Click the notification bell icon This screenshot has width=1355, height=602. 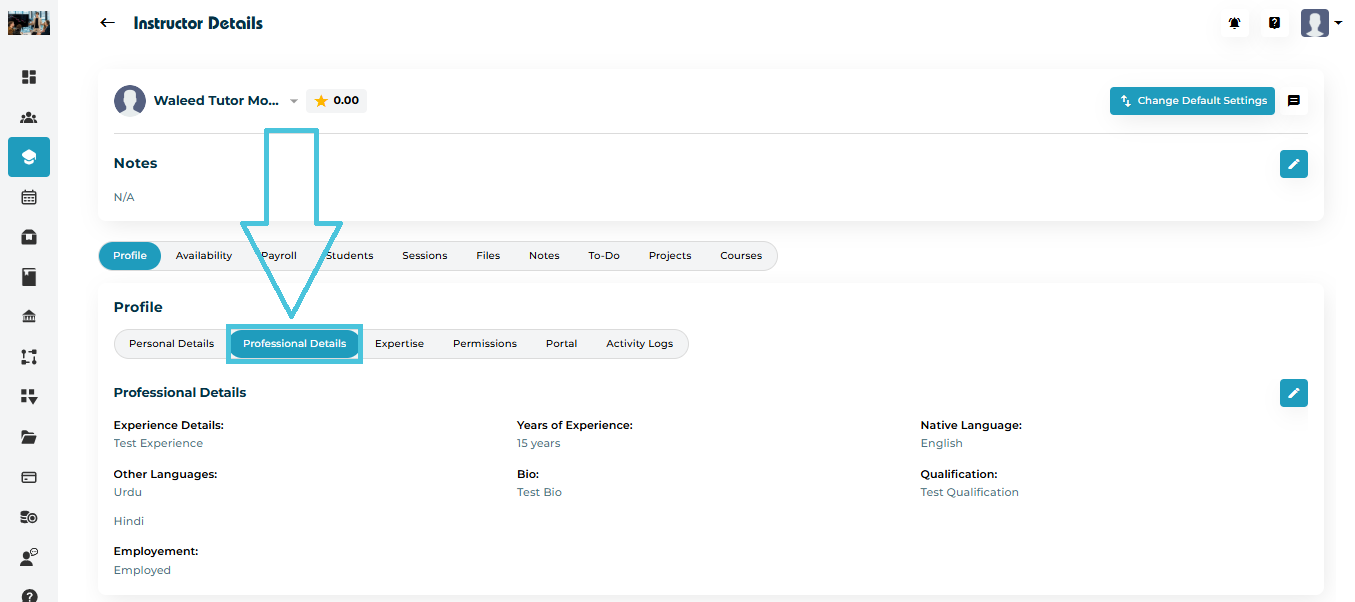(x=1235, y=23)
